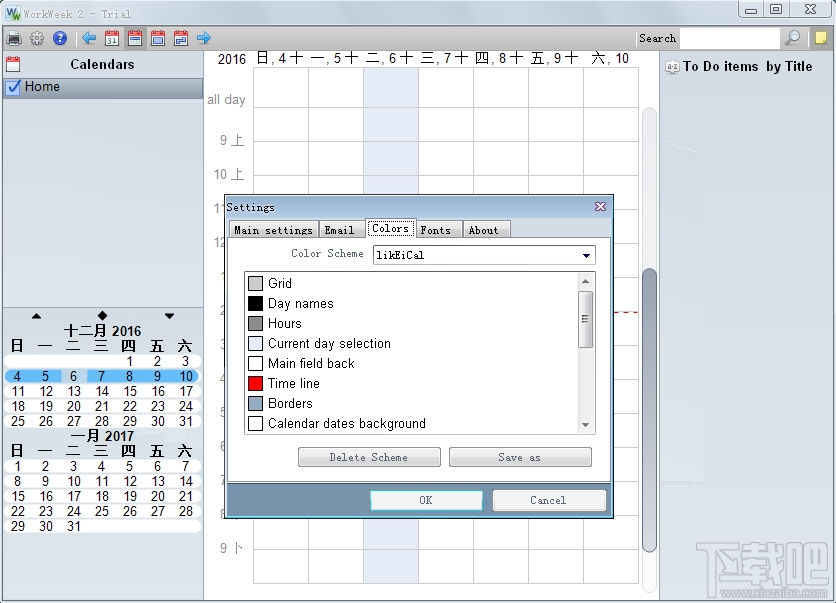Click Current day selection color swatch
The image size is (836, 603).
(x=255, y=343)
